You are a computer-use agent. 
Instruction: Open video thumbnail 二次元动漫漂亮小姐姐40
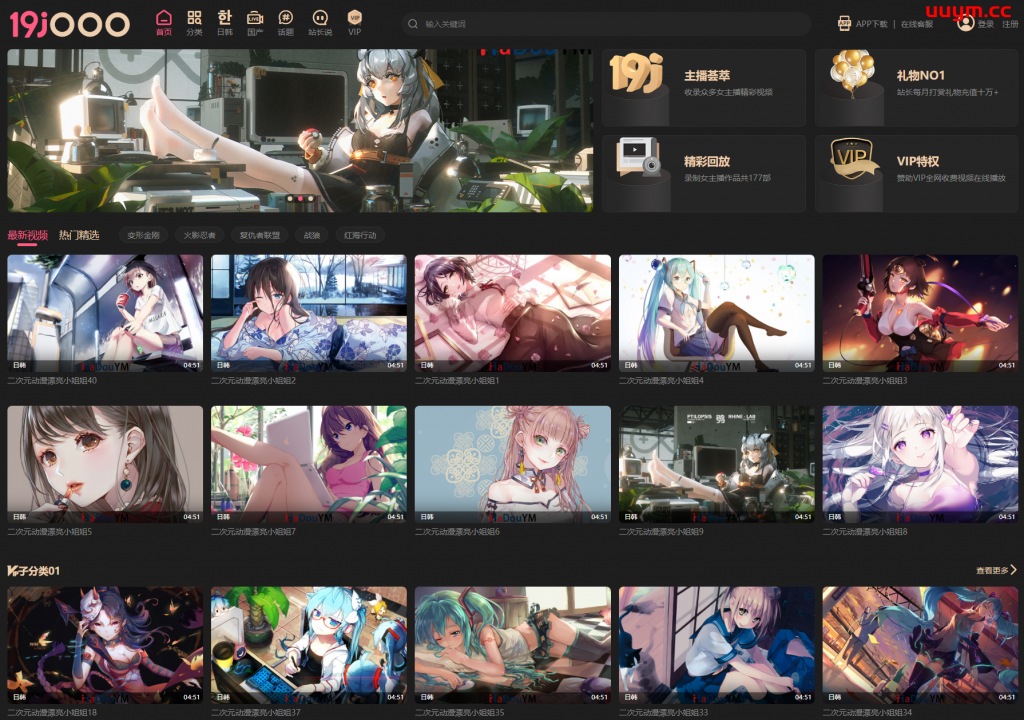(105, 313)
